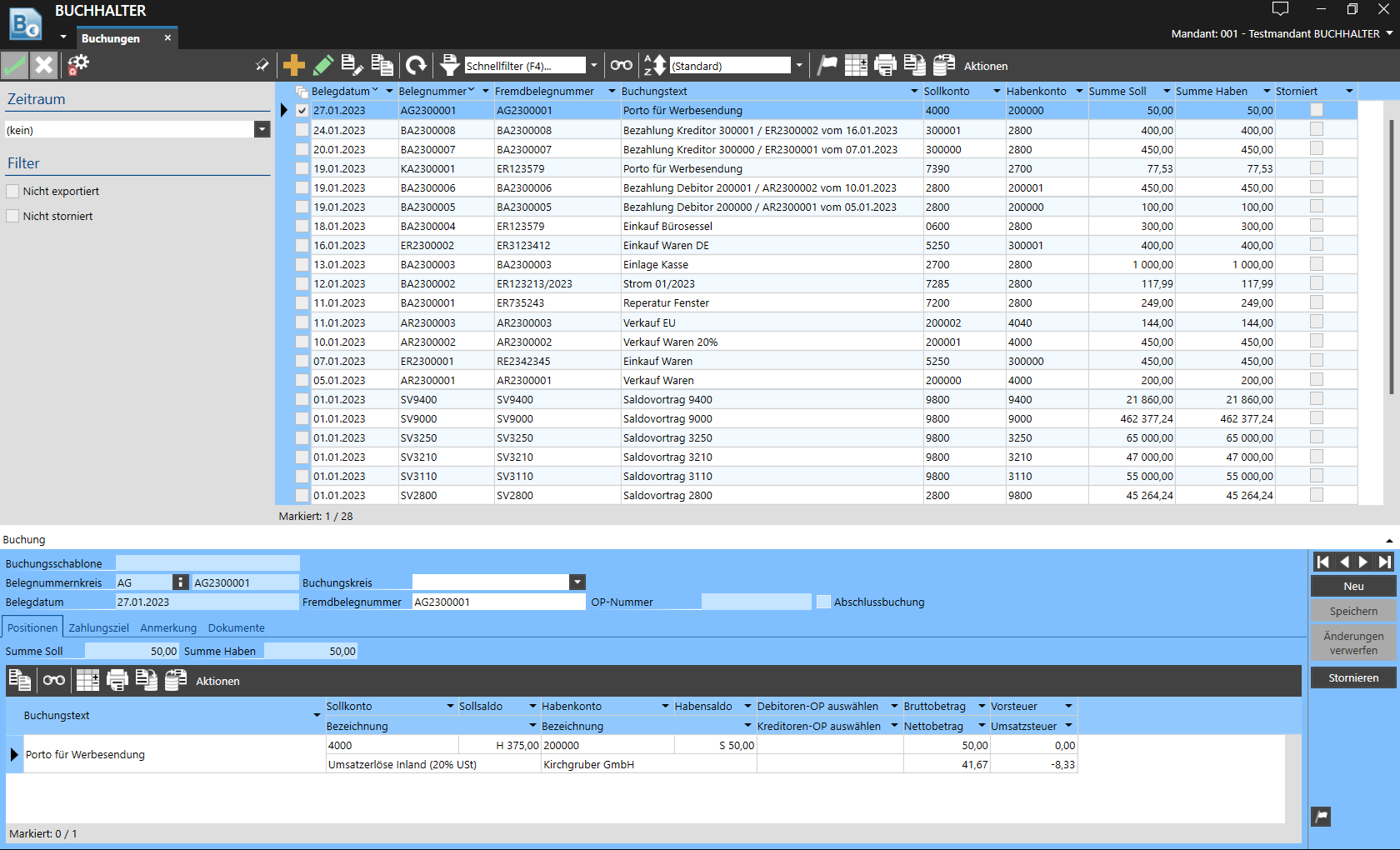The height and width of the screenshot is (850, 1400).
Task: Open the Dokumente tab
Action: [236, 627]
